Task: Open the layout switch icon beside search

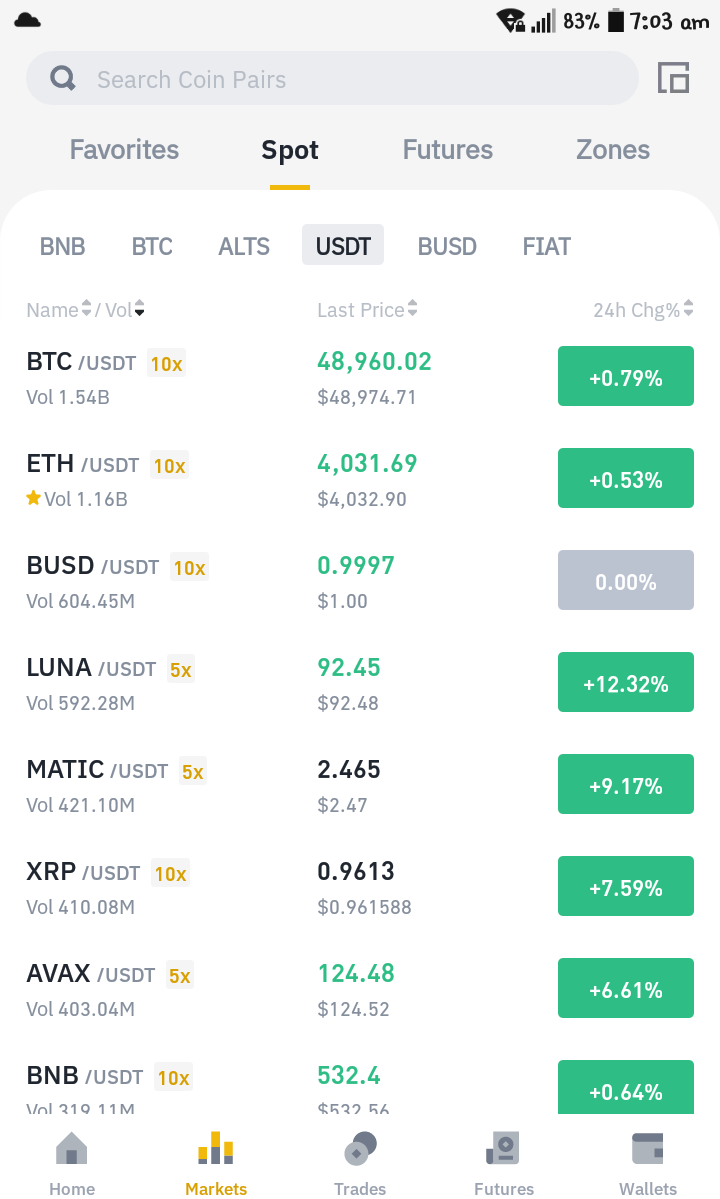Action: [673, 78]
